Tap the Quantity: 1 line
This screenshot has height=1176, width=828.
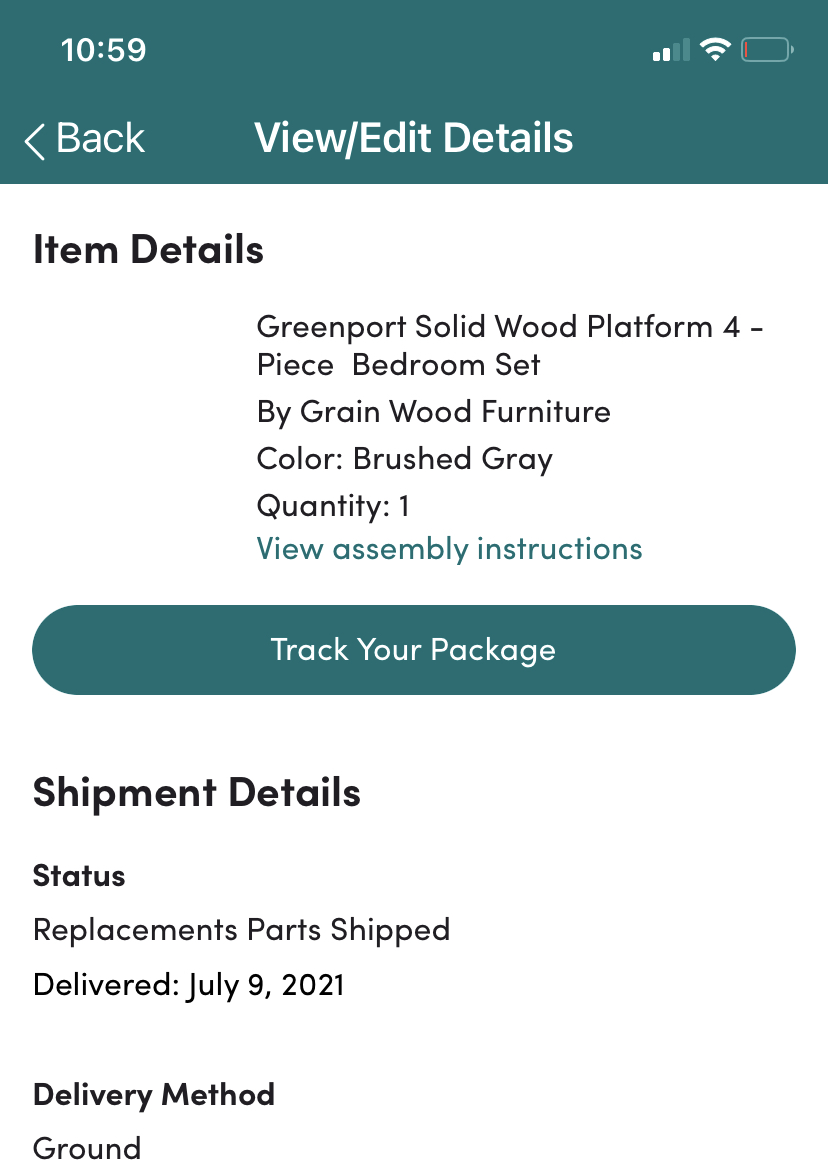coord(333,505)
